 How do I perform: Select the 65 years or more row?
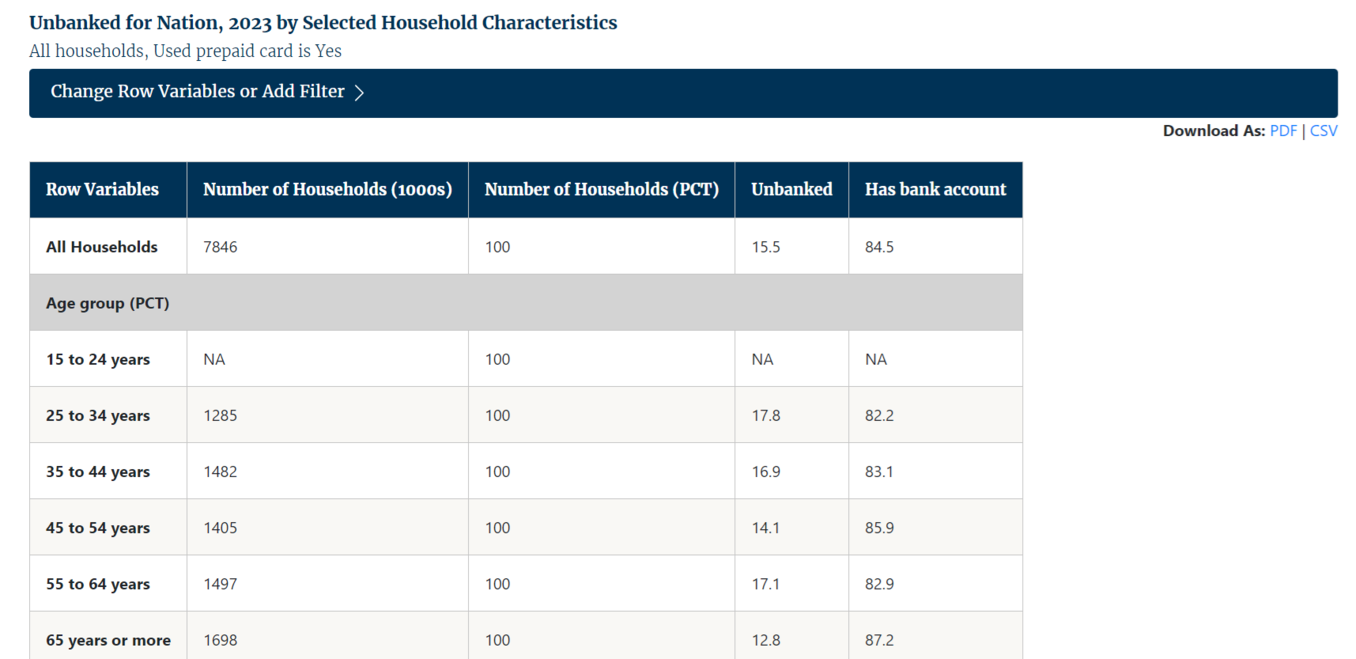click(108, 640)
